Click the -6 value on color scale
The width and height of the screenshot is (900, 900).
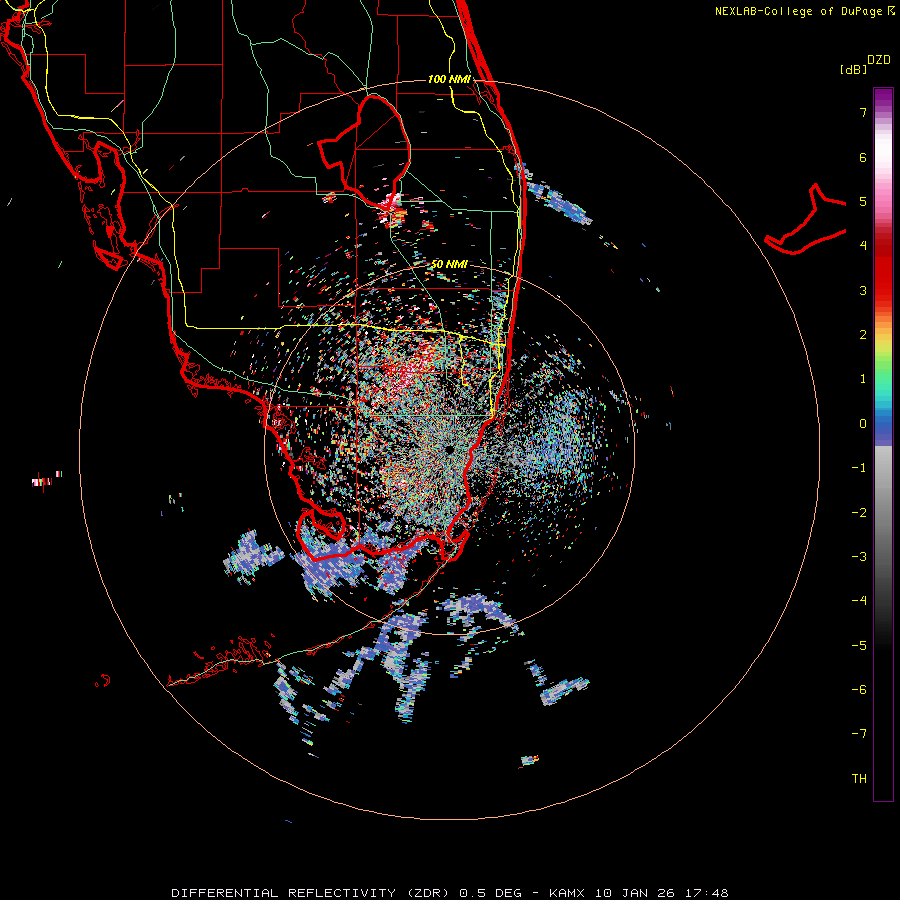pos(859,690)
